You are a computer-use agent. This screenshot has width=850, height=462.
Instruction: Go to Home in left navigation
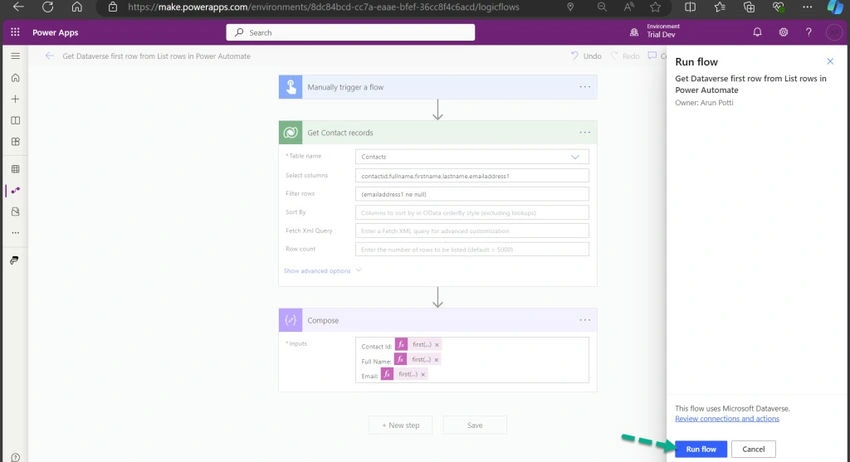(x=16, y=78)
